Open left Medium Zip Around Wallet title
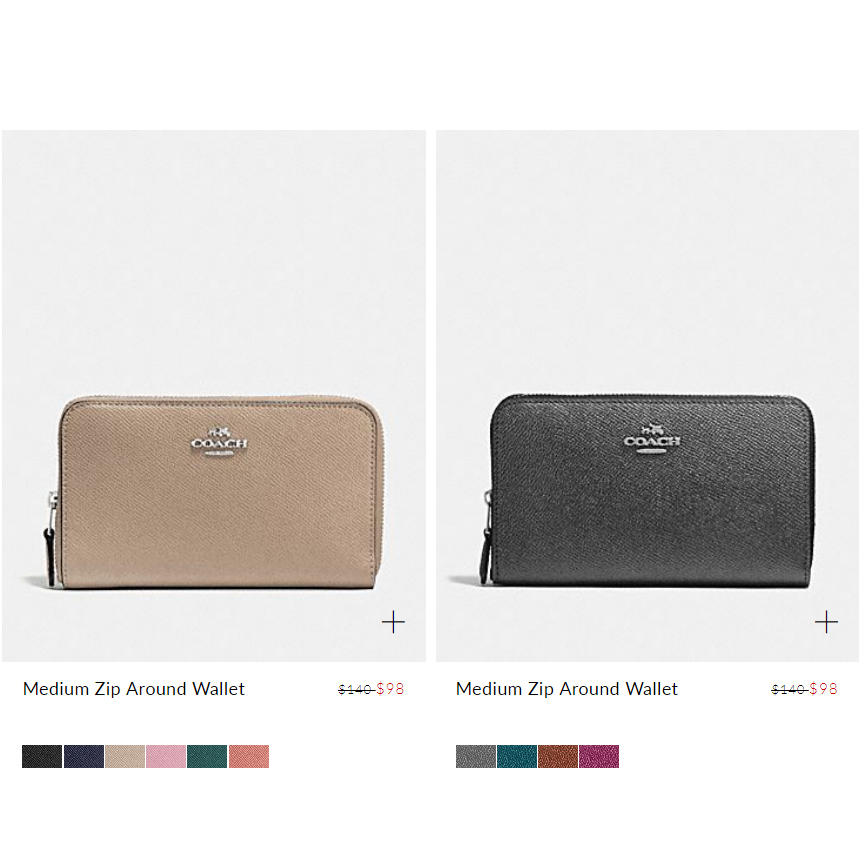The width and height of the screenshot is (860, 860). 134,689
